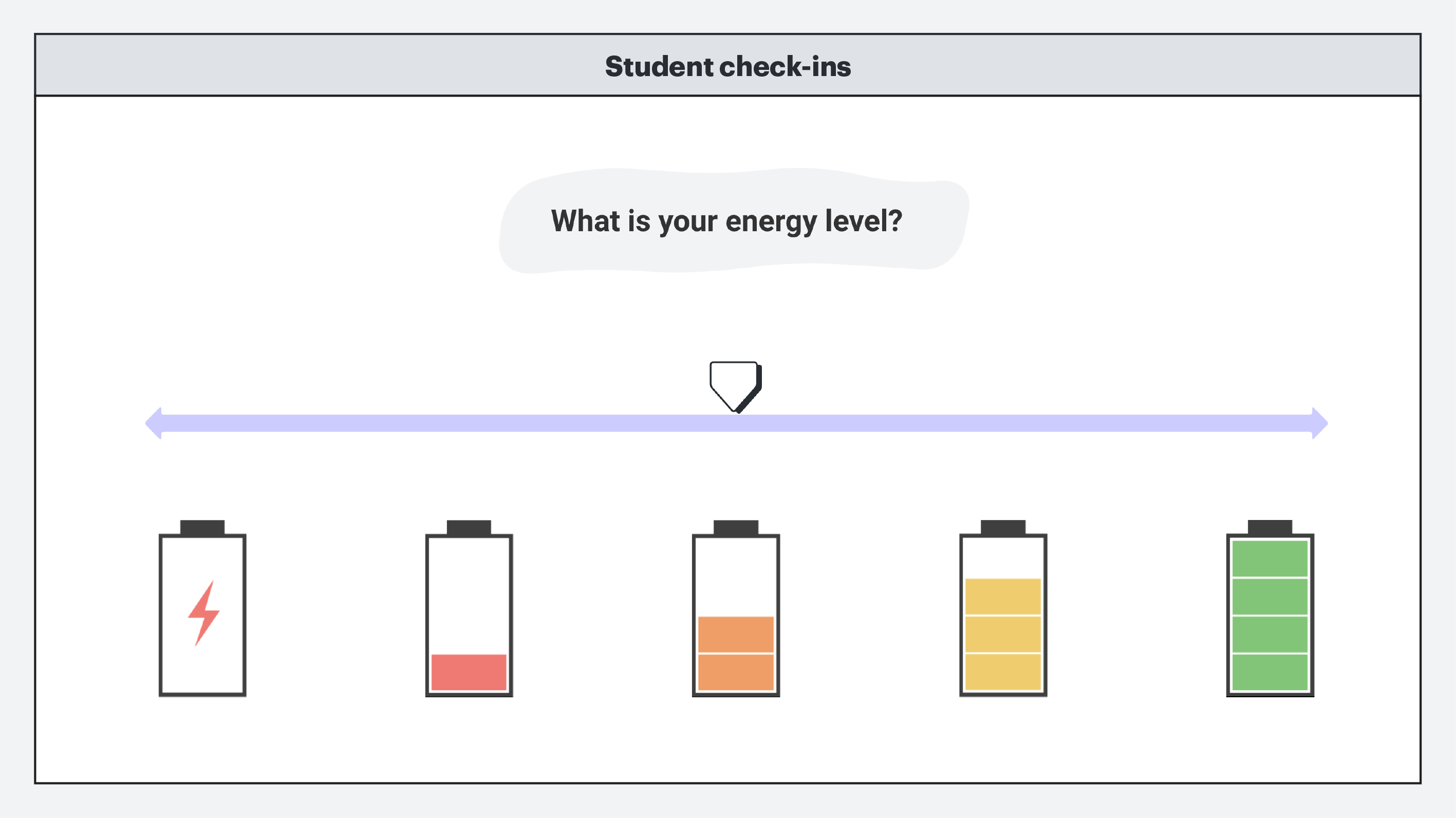Select the upper orange segment of the battery
The height and width of the screenshot is (818, 1456).
[x=735, y=634]
